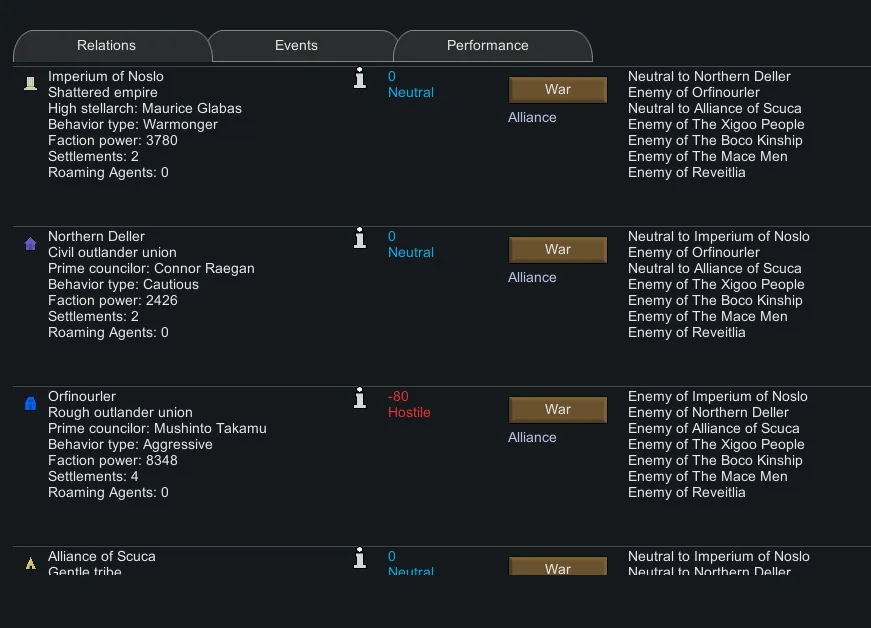Propose Alliance with Northern Deller
871x628 pixels.
[x=532, y=278]
